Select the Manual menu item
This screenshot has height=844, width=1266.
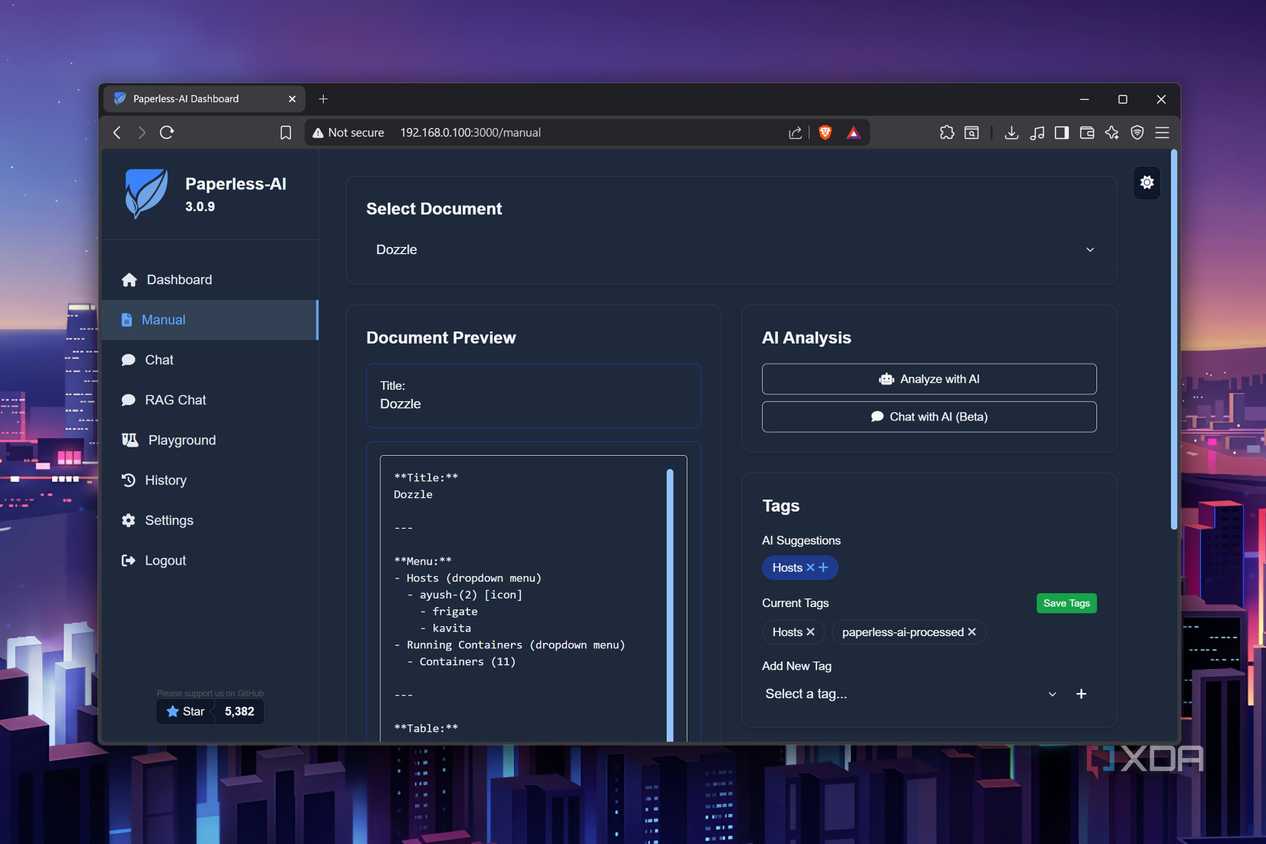coord(210,320)
